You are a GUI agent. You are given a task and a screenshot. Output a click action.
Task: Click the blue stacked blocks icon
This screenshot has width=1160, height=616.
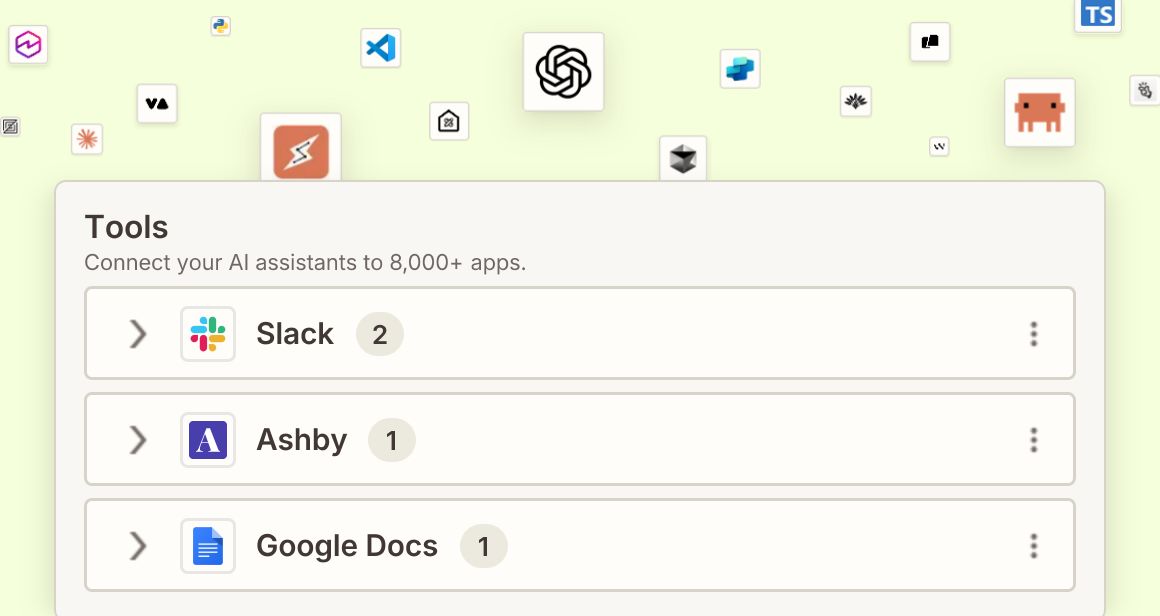point(740,69)
